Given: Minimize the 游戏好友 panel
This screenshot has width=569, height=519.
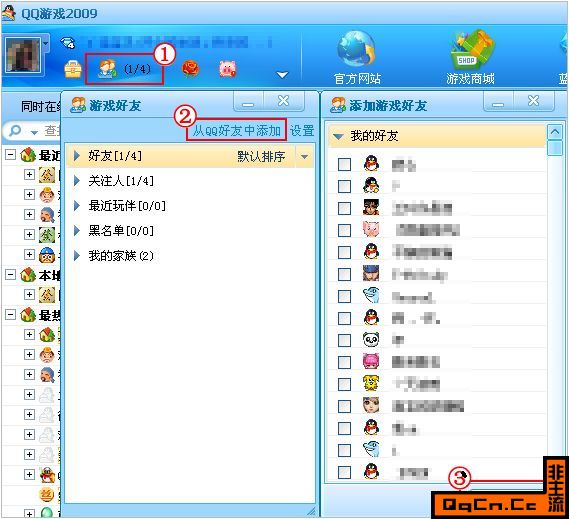Looking at the screenshot, I should point(248,102).
